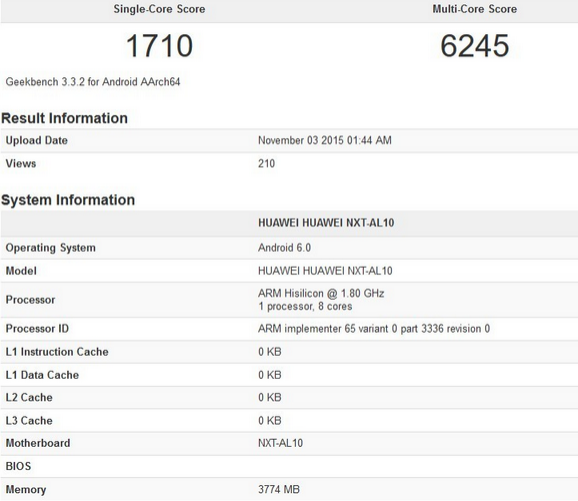
Task: Click the Single-Core Score value 1710
Action: 159,46
